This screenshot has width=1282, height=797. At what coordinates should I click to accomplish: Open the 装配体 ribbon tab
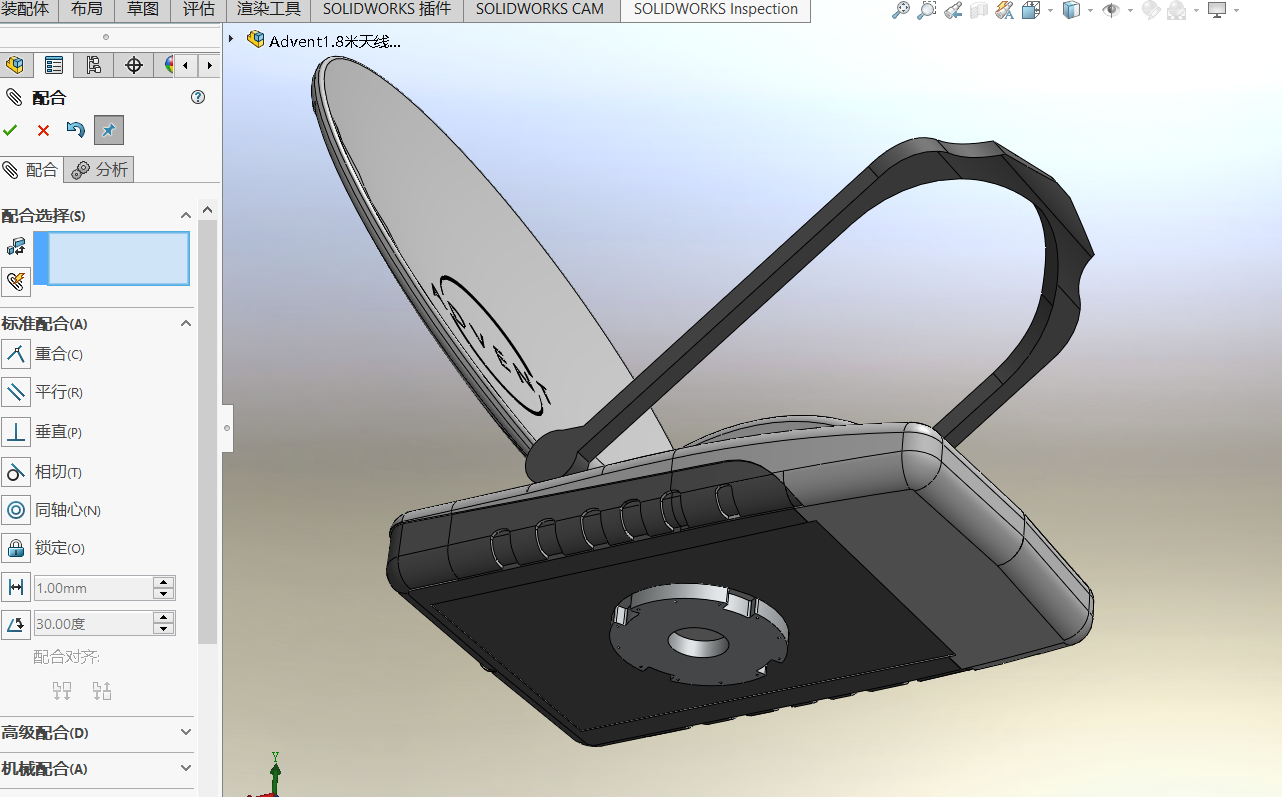pos(26,10)
